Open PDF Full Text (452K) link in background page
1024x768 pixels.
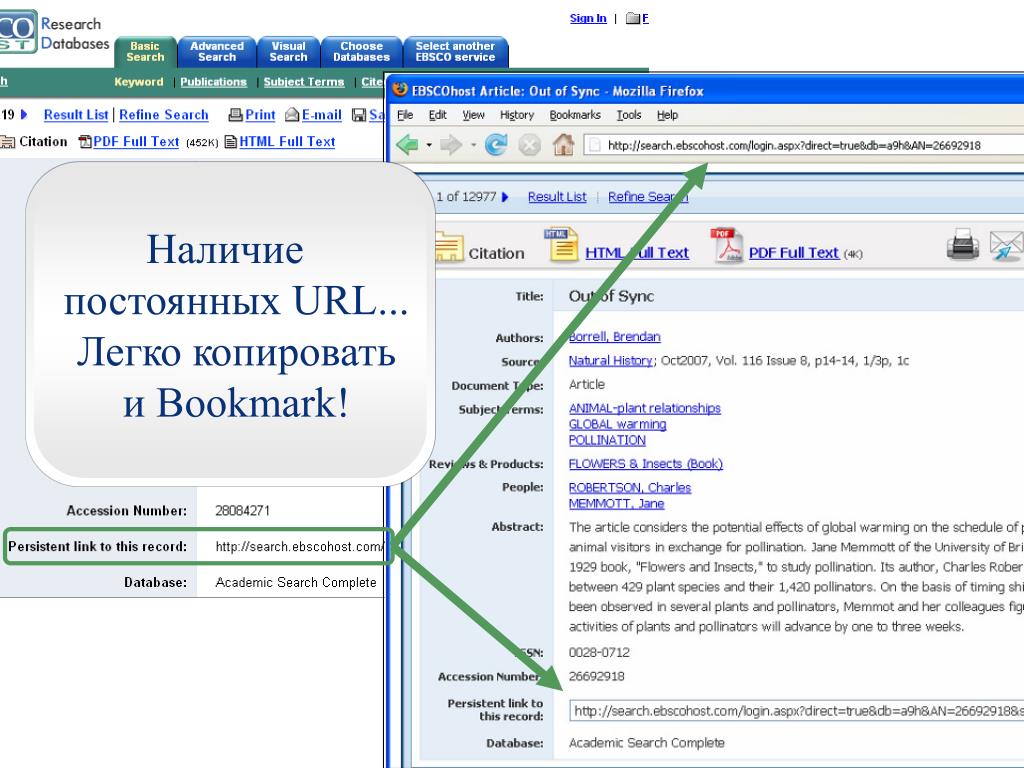tap(136, 142)
